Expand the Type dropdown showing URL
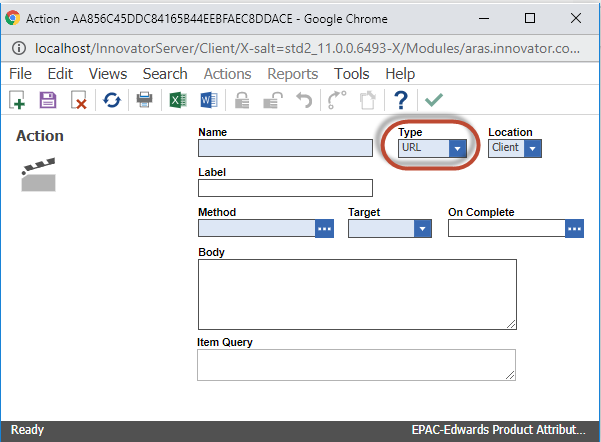This screenshot has height=442, width=601. (457, 148)
